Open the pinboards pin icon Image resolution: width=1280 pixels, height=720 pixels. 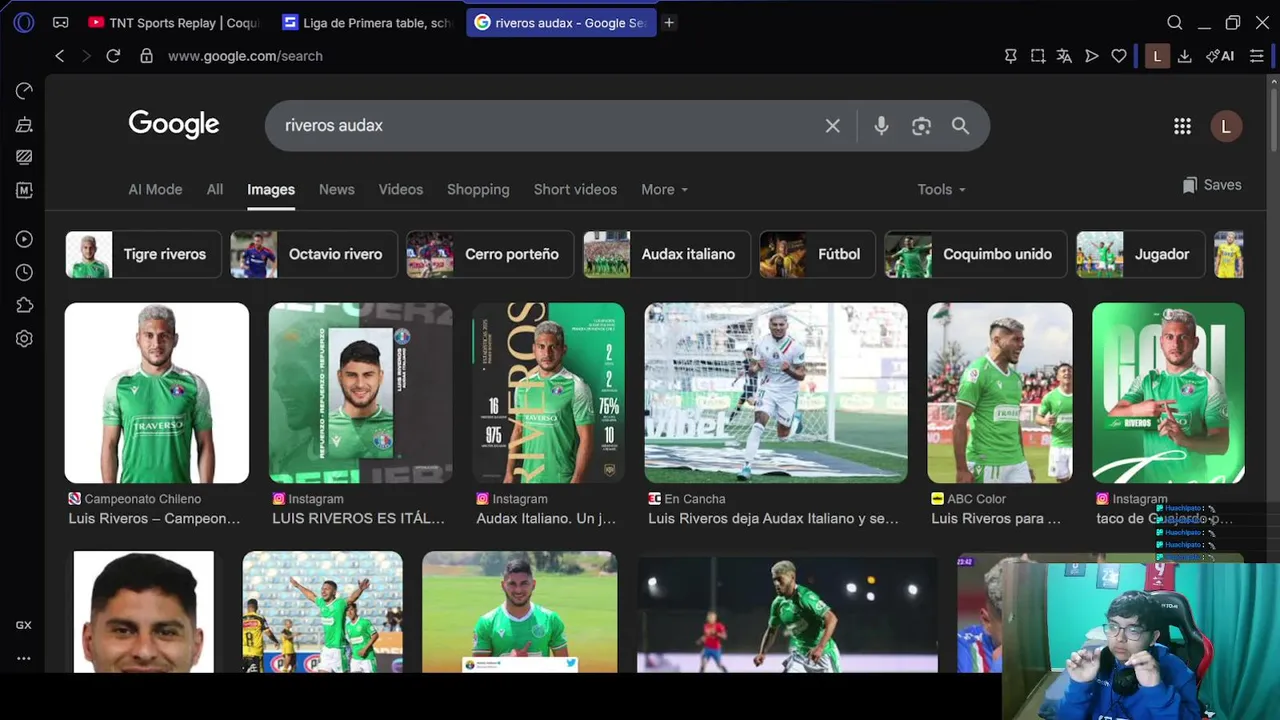click(x=1011, y=56)
